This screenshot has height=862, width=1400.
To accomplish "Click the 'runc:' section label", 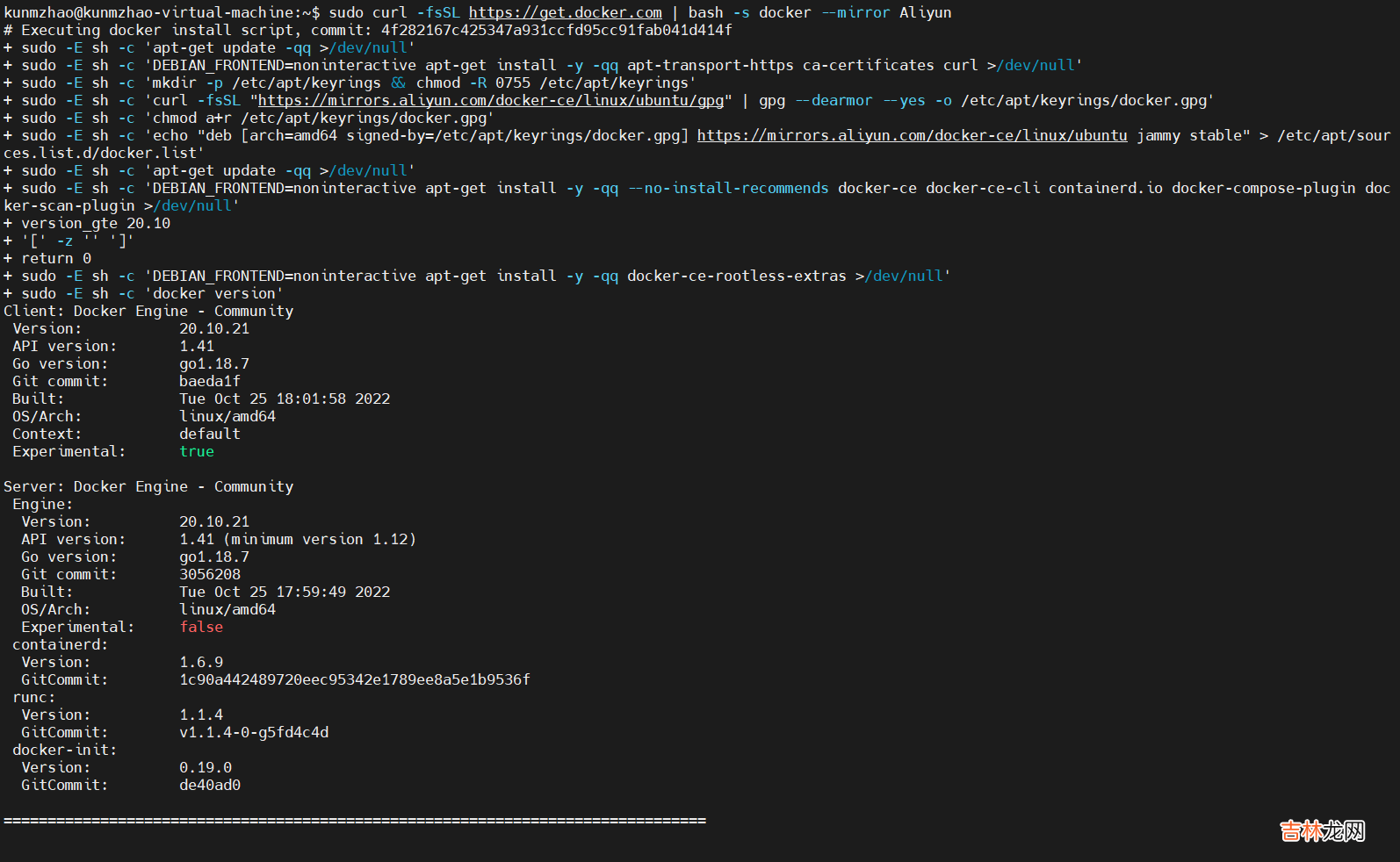I will [x=34, y=697].
